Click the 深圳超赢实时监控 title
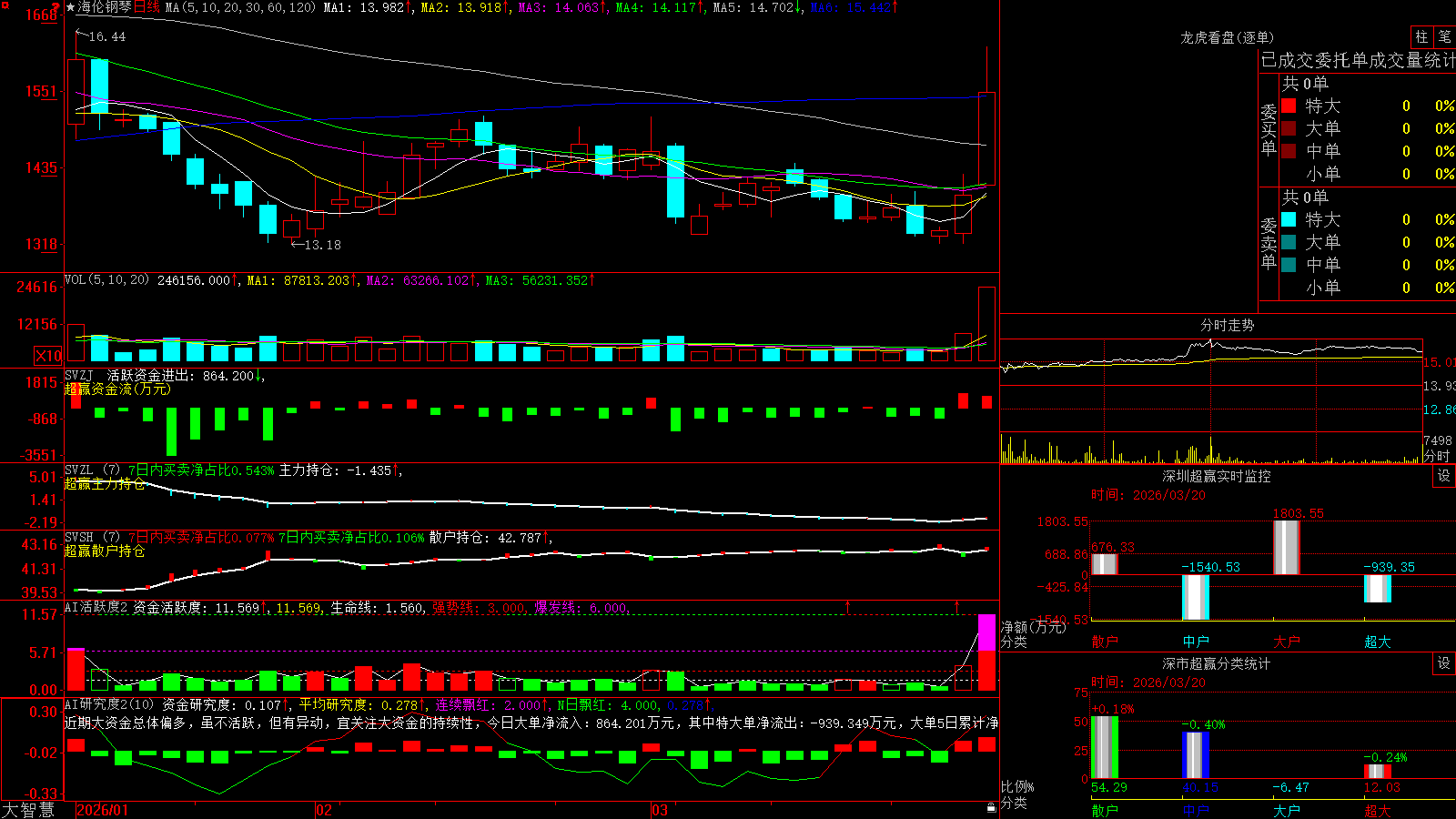Viewport: 1456px width, 819px height. (x=1216, y=476)
